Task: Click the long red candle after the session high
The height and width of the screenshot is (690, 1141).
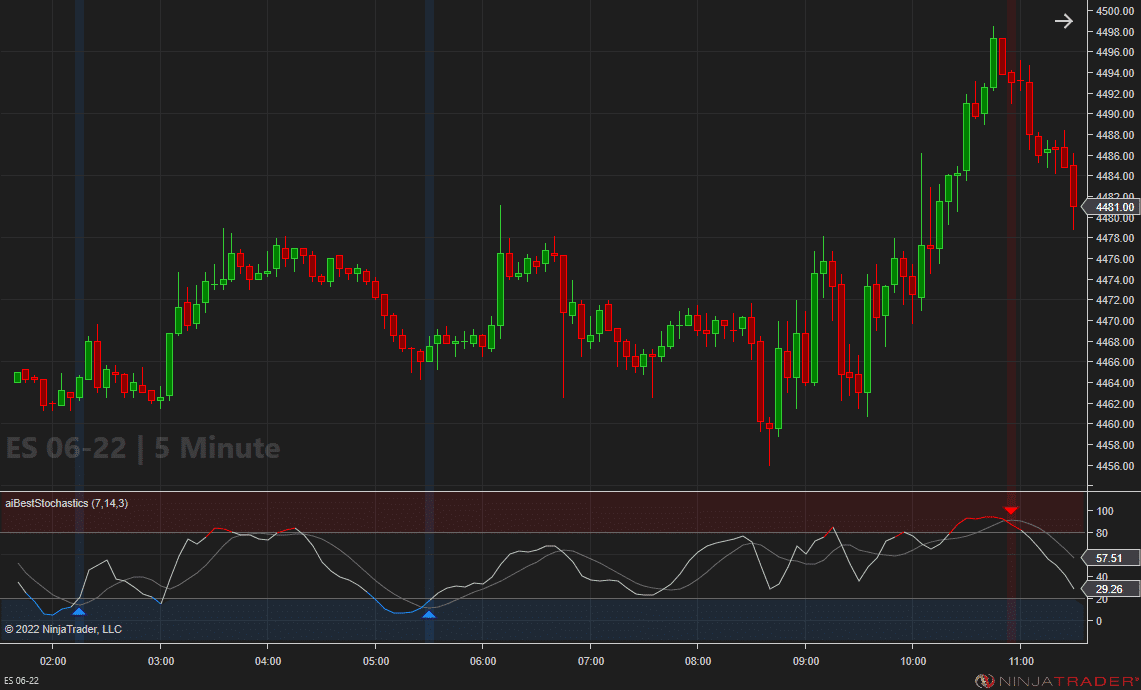Action: [x=1030, y=110]
